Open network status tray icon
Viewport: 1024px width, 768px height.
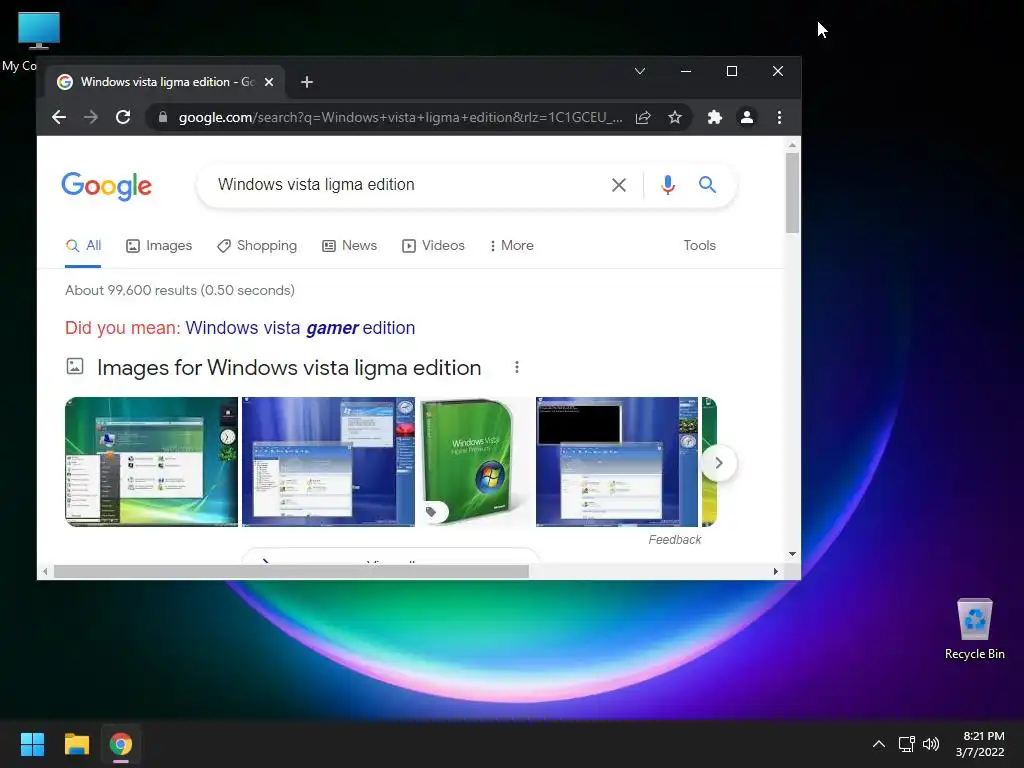pyautogui.click(x=906, y=744)
